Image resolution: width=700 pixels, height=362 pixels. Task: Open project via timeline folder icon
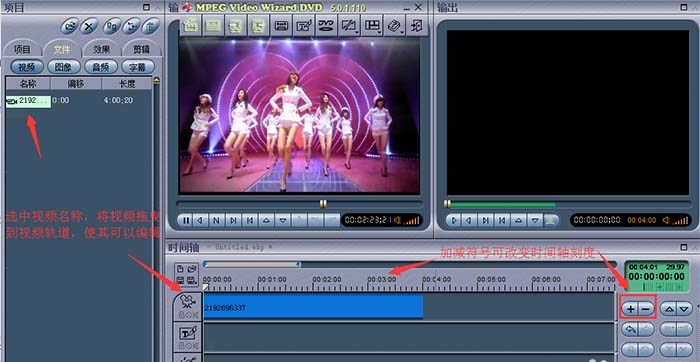tap(192, 269)
